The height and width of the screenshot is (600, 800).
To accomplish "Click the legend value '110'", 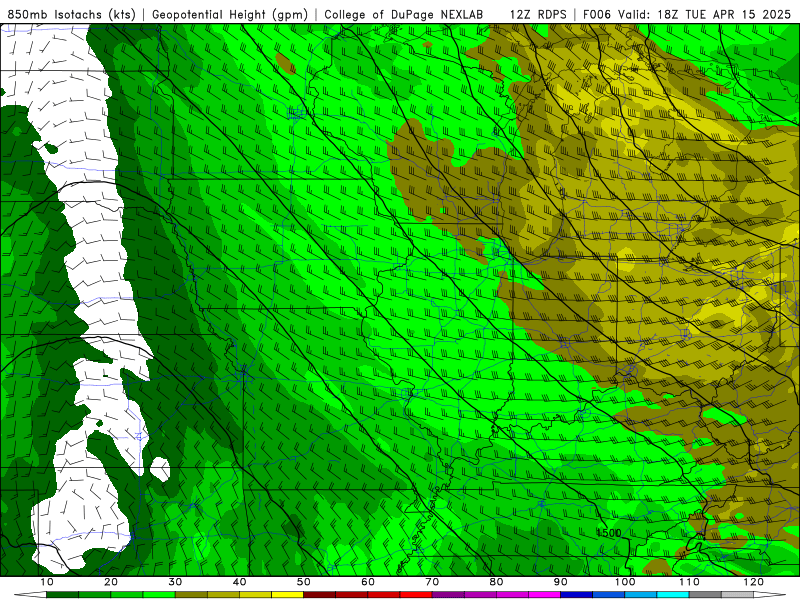I will [689, 582].
